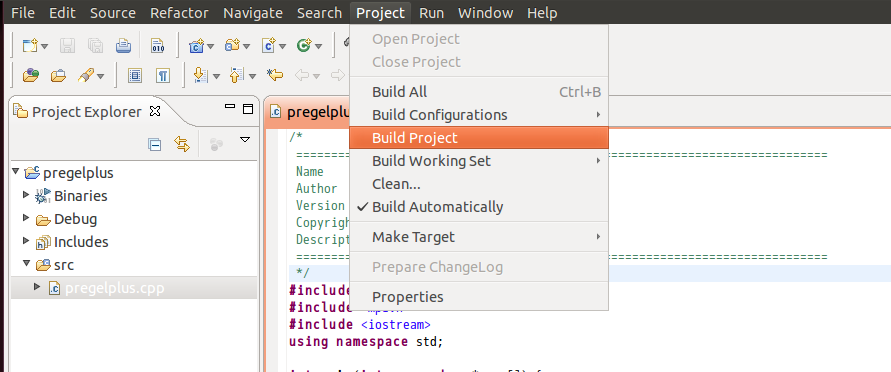Open the Run menu
The height and width of the screenshot is (372, 891).
point(431,12)
